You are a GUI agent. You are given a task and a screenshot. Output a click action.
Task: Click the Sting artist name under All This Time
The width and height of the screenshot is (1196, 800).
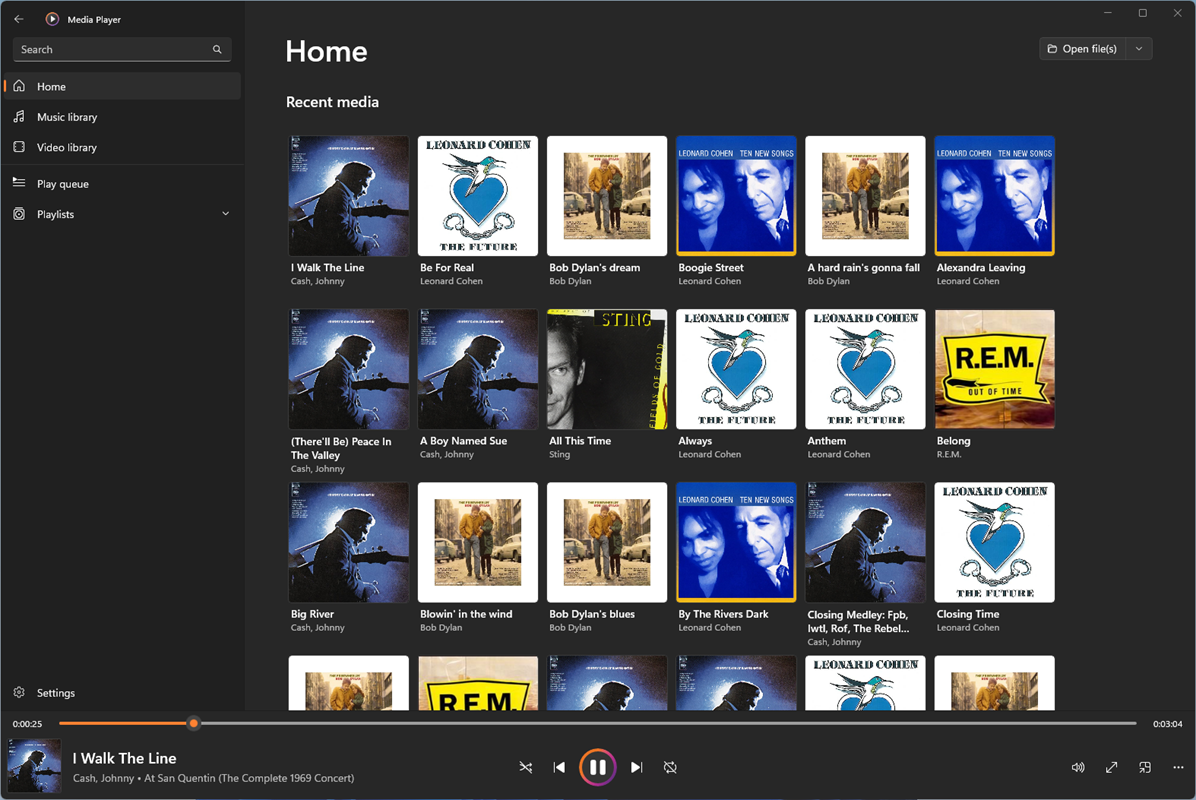pyautogui.click(x=559, y=455)
